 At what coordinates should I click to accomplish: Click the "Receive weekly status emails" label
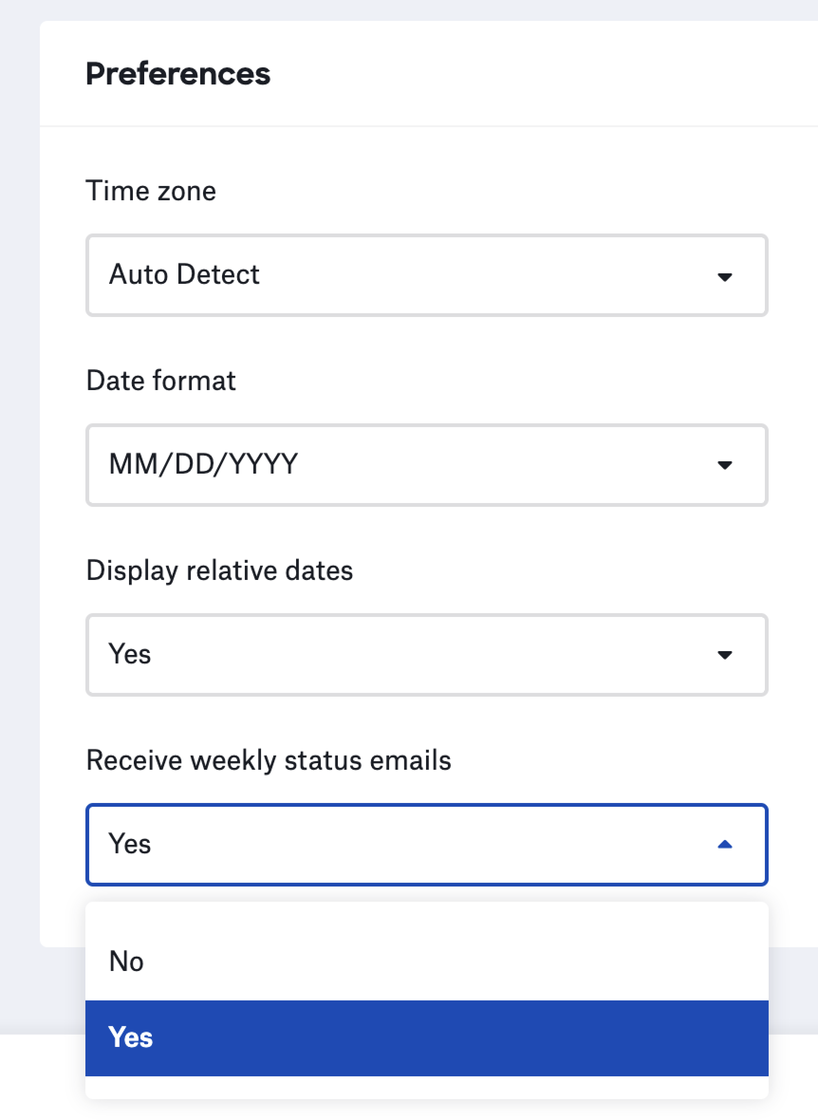click(x=269, y=761)
